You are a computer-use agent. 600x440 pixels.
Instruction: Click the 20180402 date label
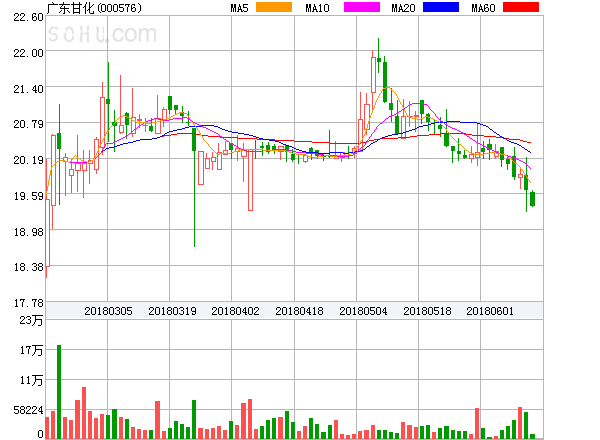(235, 311)
